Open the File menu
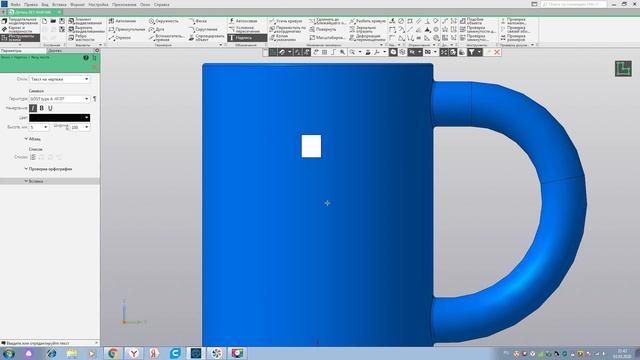Screen dimensions: 640x360 click(16, 4)
